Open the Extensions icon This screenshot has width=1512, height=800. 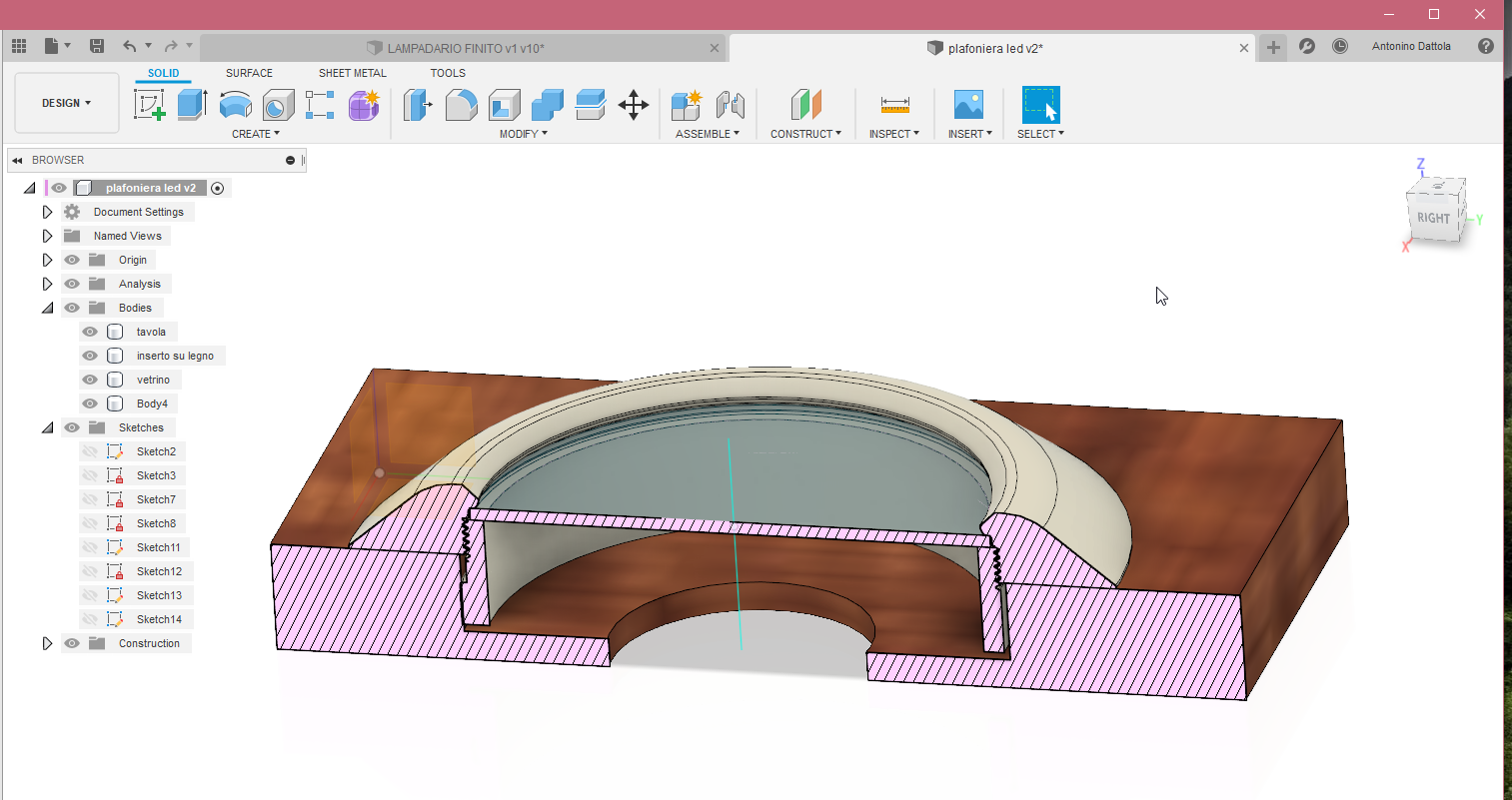[x=1307, y=46]
